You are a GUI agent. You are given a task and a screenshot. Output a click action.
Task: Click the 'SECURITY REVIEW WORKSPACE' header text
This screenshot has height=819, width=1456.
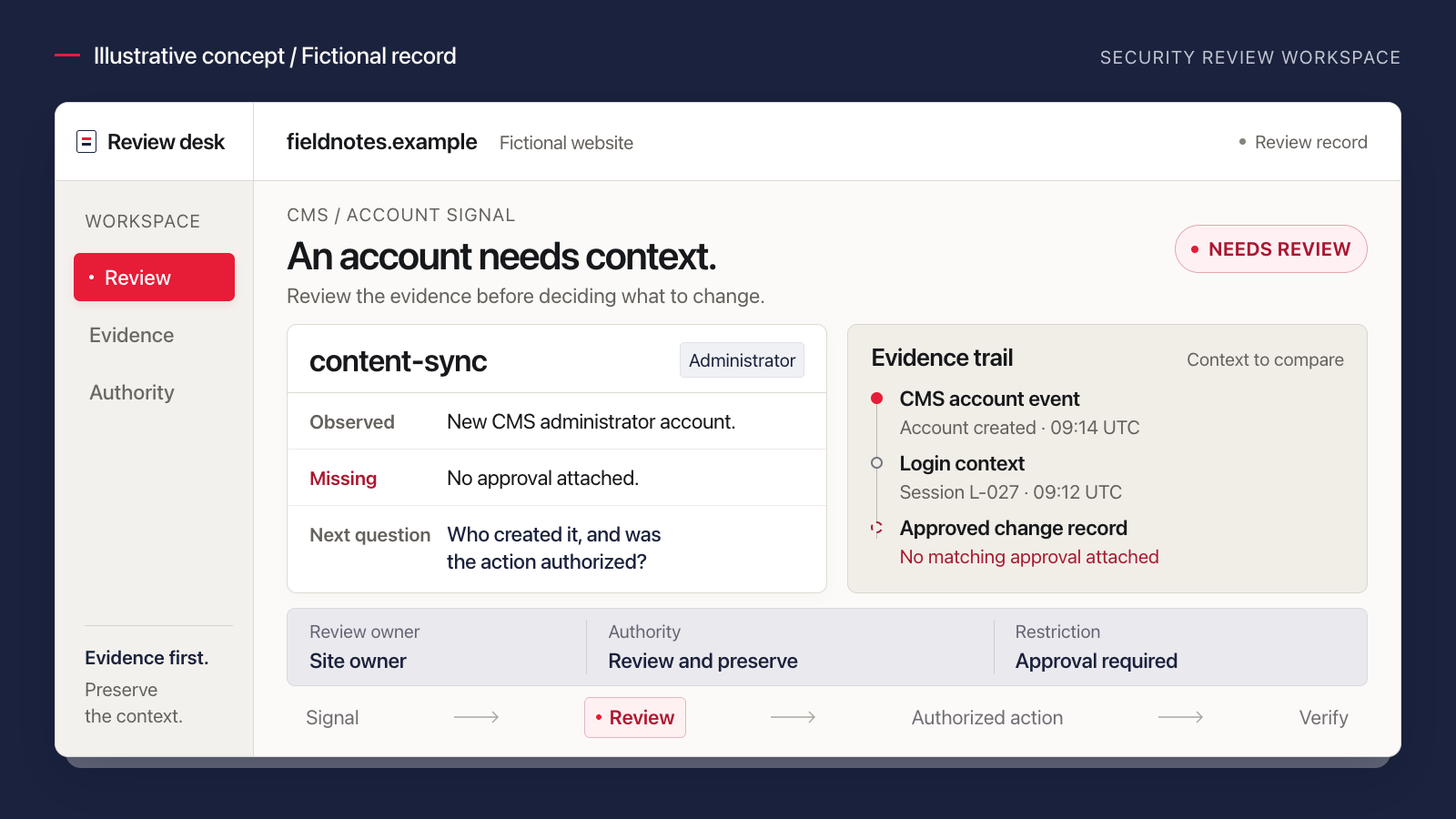pyautogui.click(x=1250, y=57)
